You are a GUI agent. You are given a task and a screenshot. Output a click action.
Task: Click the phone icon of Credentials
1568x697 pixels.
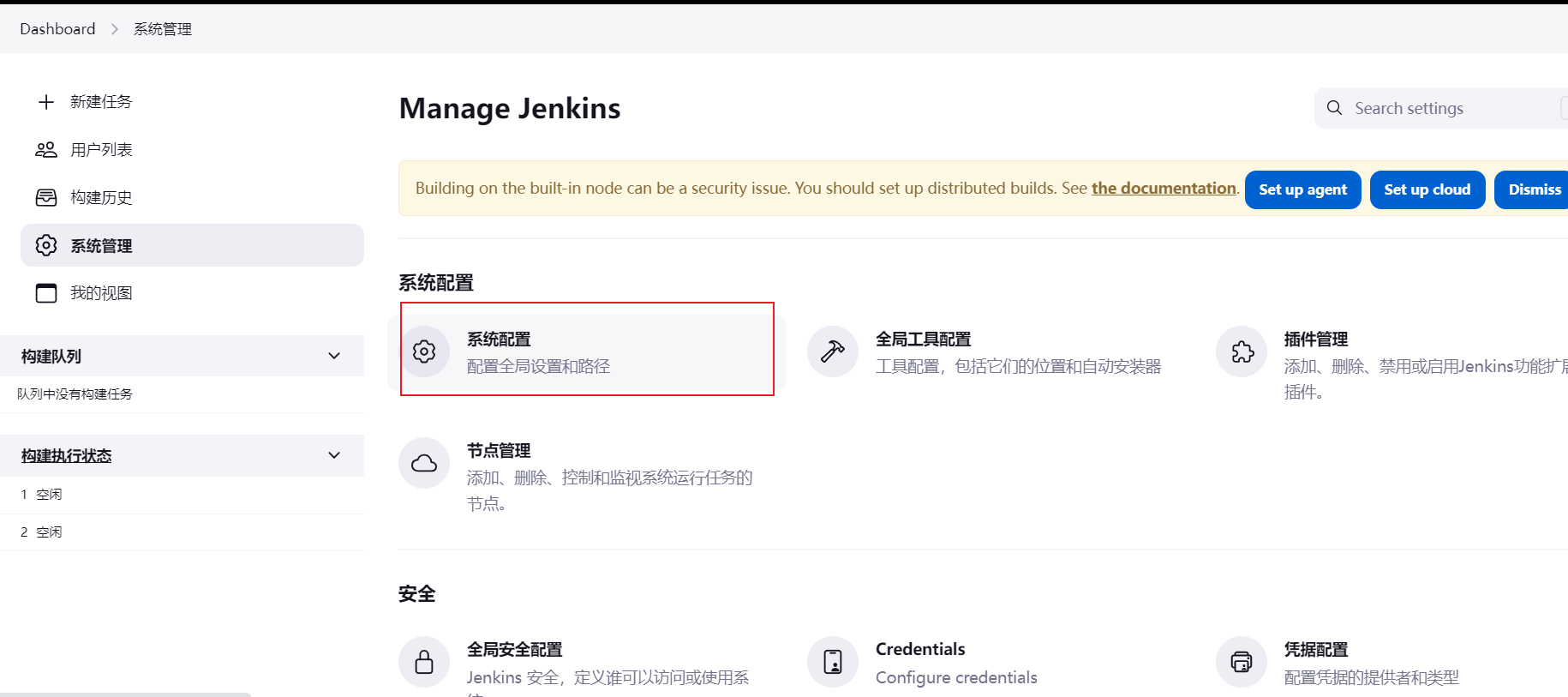[x=833, y=662]
